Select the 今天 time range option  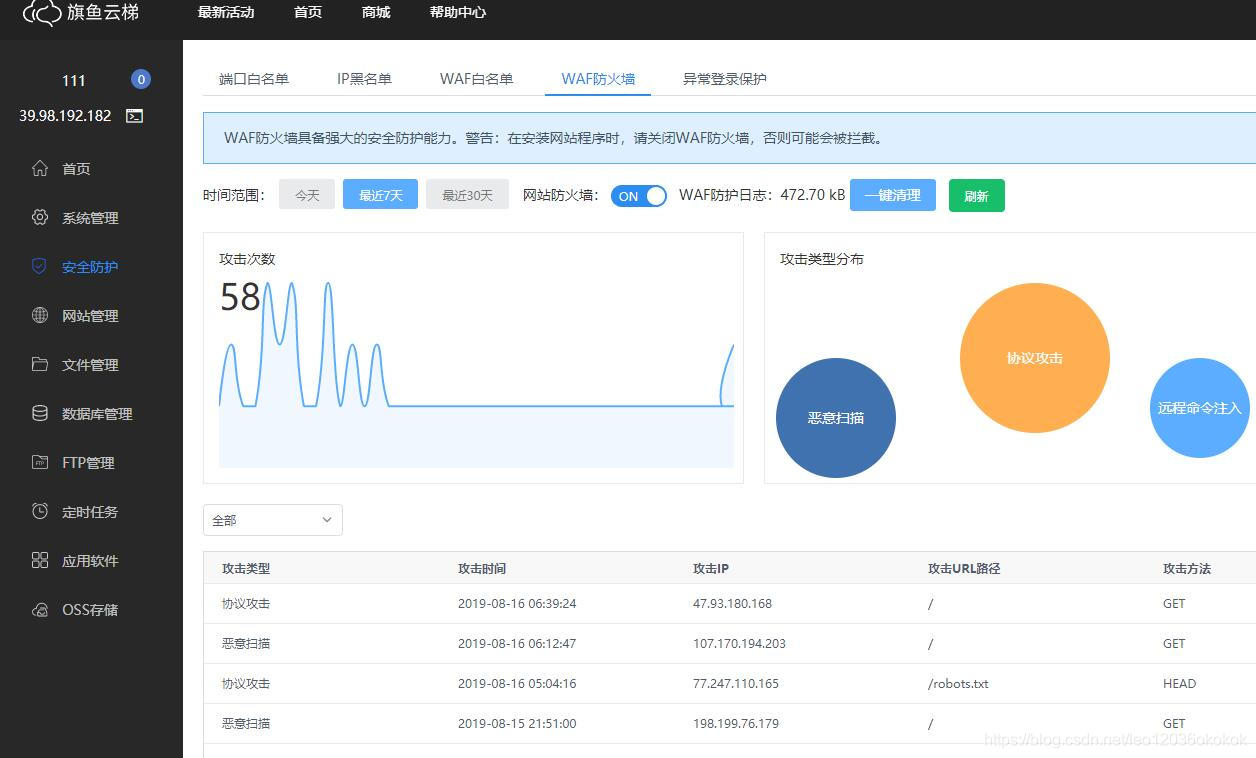coord(307,195)
